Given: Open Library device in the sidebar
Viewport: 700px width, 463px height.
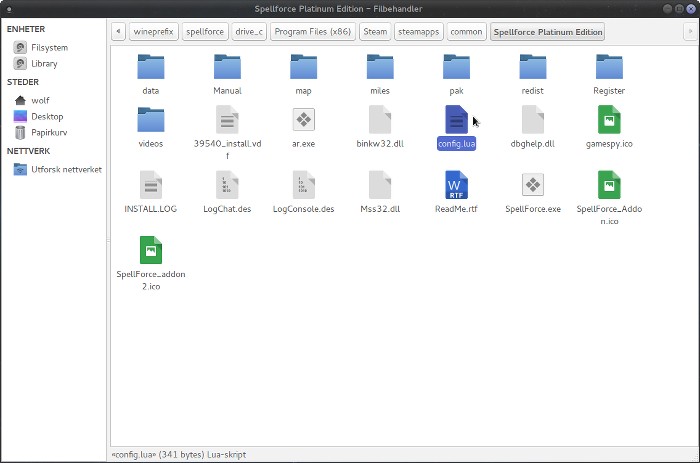Looking at the screenshot, I should (44, 63).
